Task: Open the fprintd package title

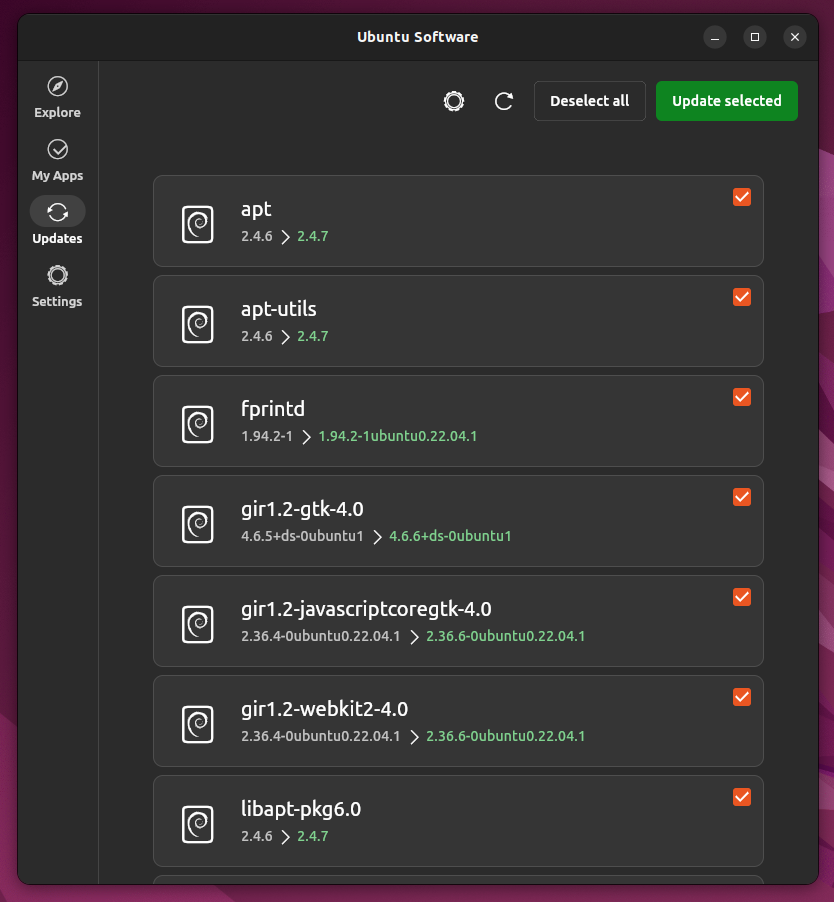Action: pos(273,409)
